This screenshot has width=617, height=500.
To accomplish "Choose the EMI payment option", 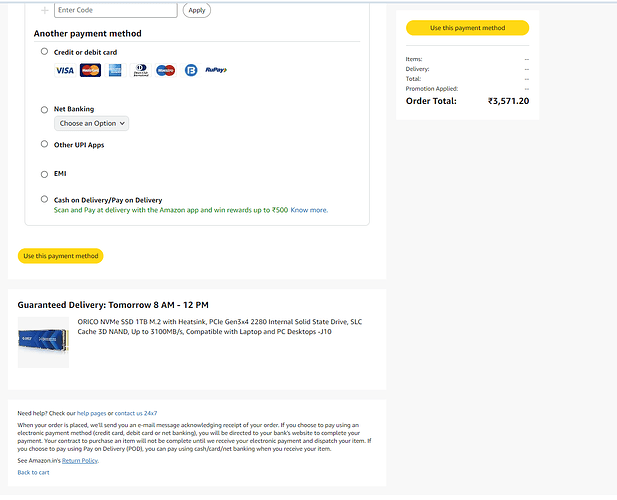I will pos(44,174).
